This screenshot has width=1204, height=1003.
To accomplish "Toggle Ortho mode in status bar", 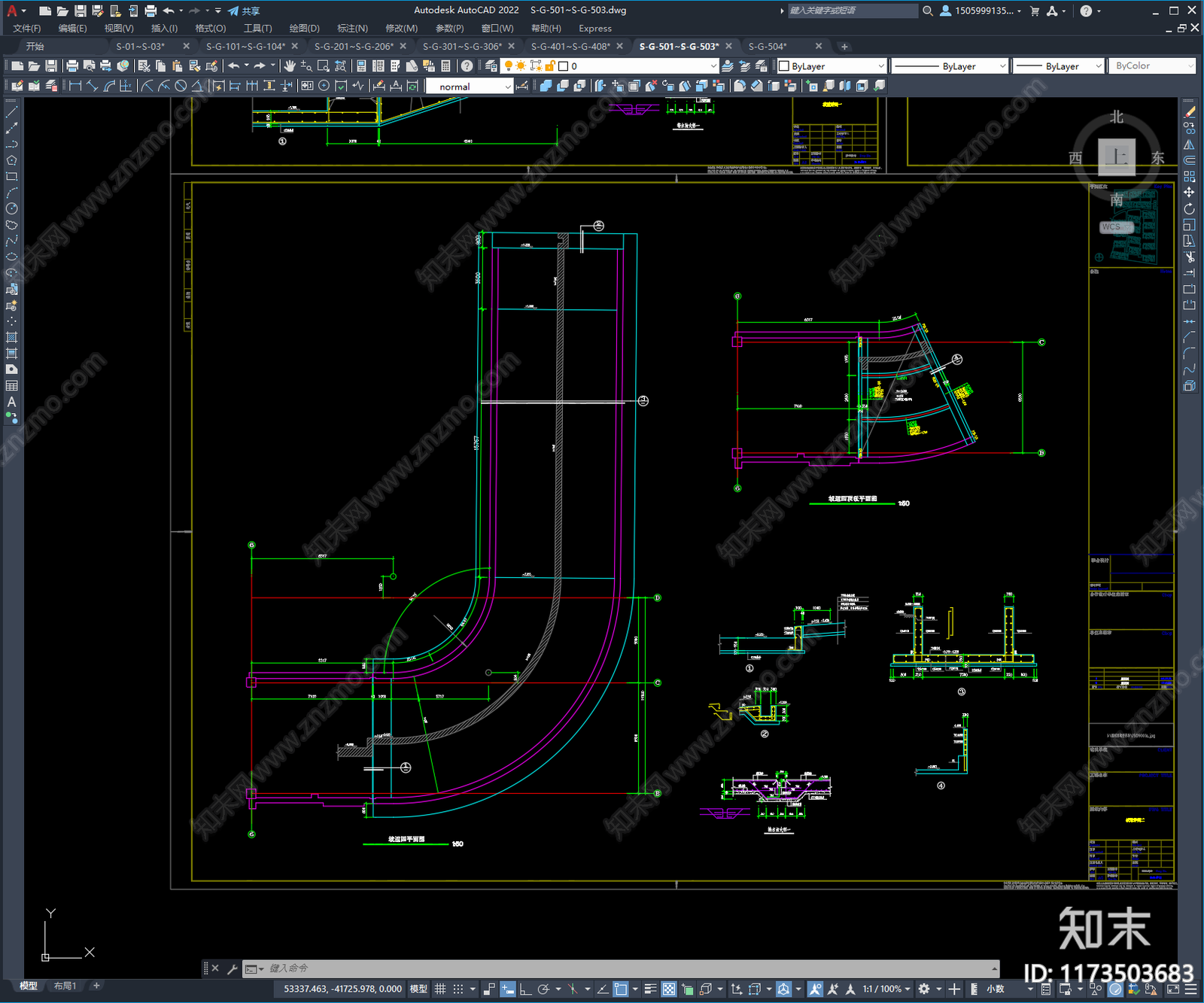I will tap(525, 989).
